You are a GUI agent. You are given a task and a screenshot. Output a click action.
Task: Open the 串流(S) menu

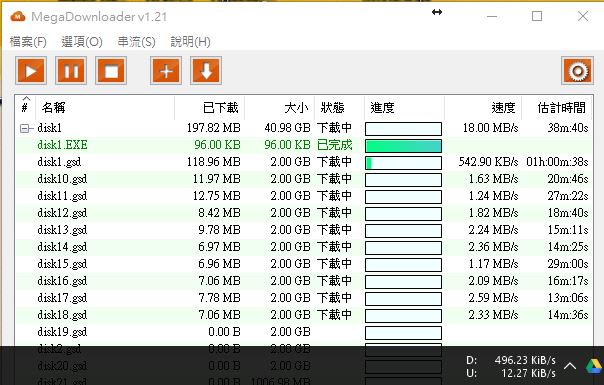click(137, 41)
